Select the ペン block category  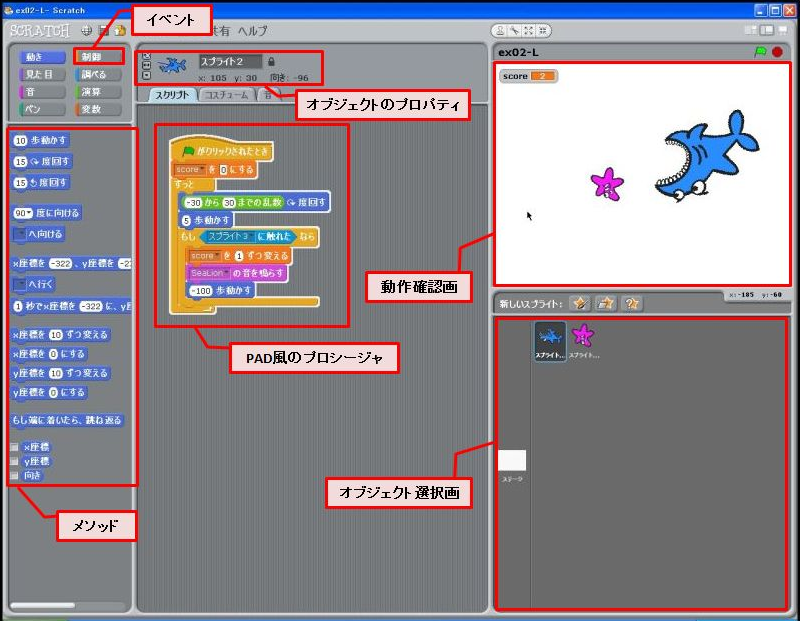[x=42, y=109]
